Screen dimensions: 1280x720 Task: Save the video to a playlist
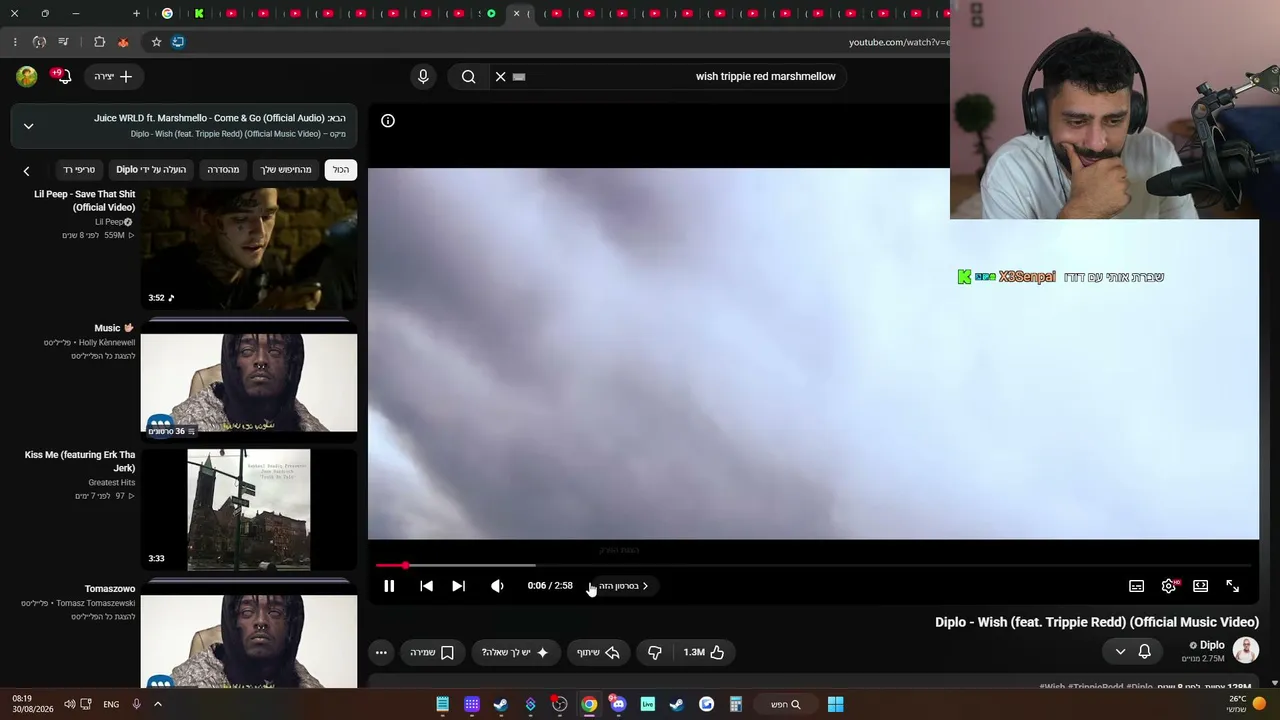click(432, 652)
